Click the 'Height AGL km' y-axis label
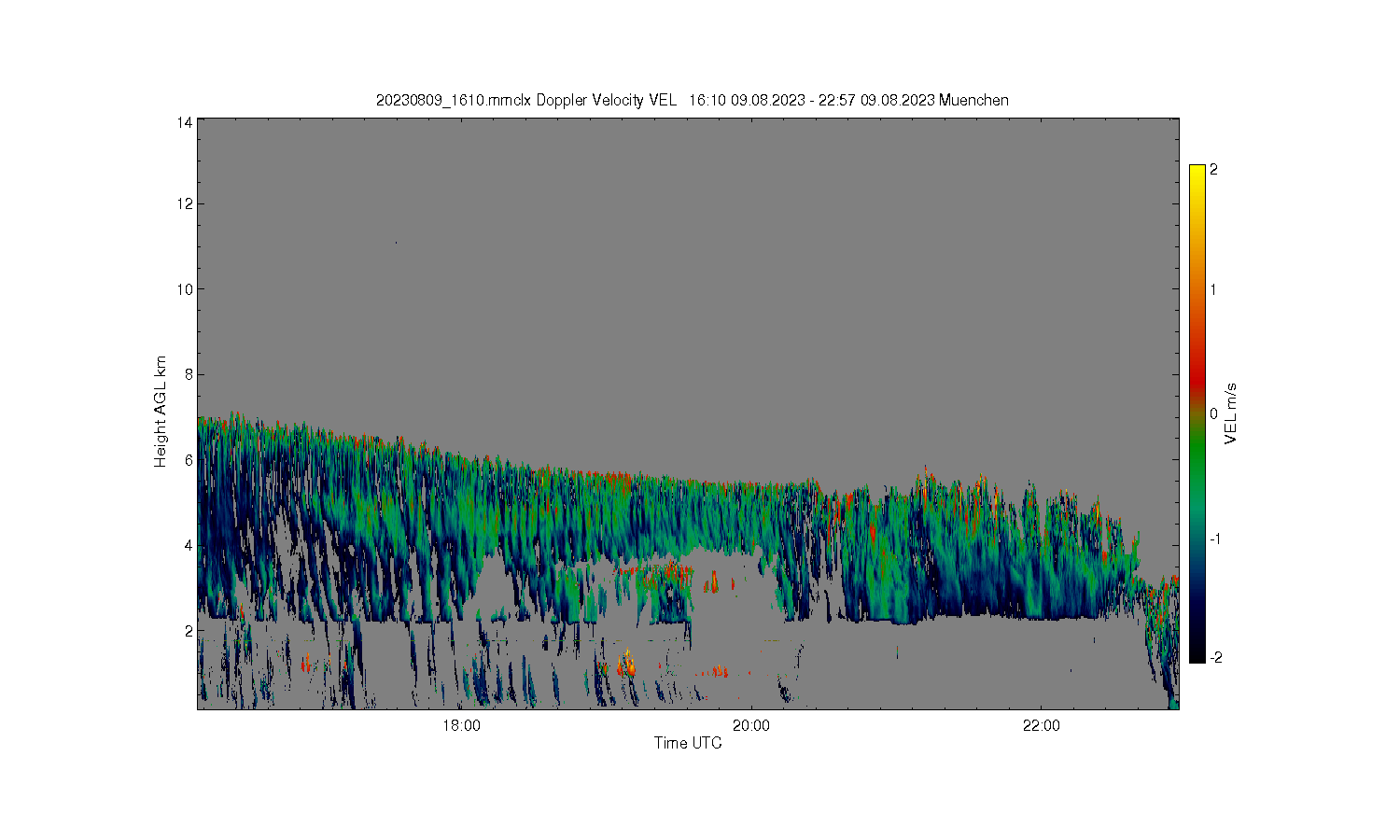This screenshot has width=1400, height=840. 161,412
